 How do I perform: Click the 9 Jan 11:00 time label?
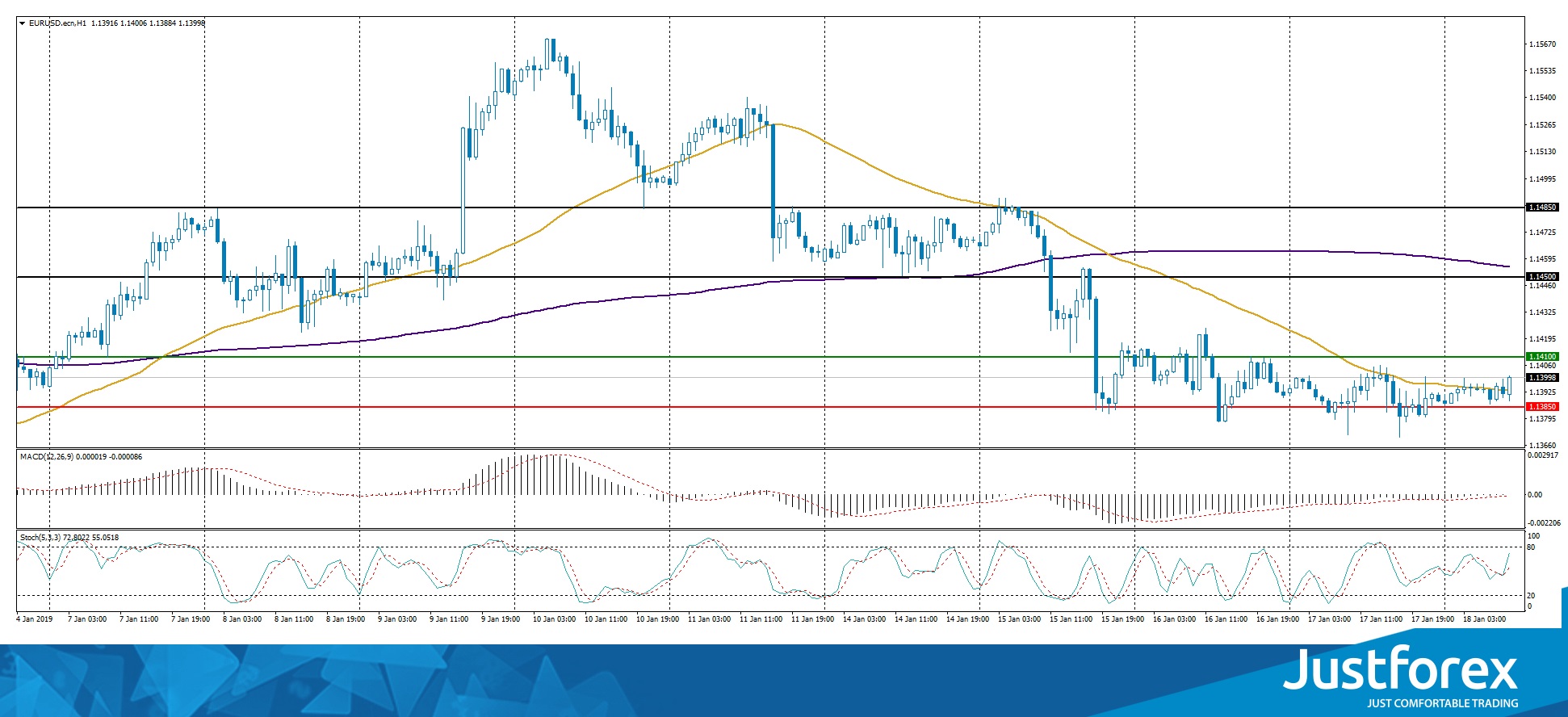pos(449,619)
